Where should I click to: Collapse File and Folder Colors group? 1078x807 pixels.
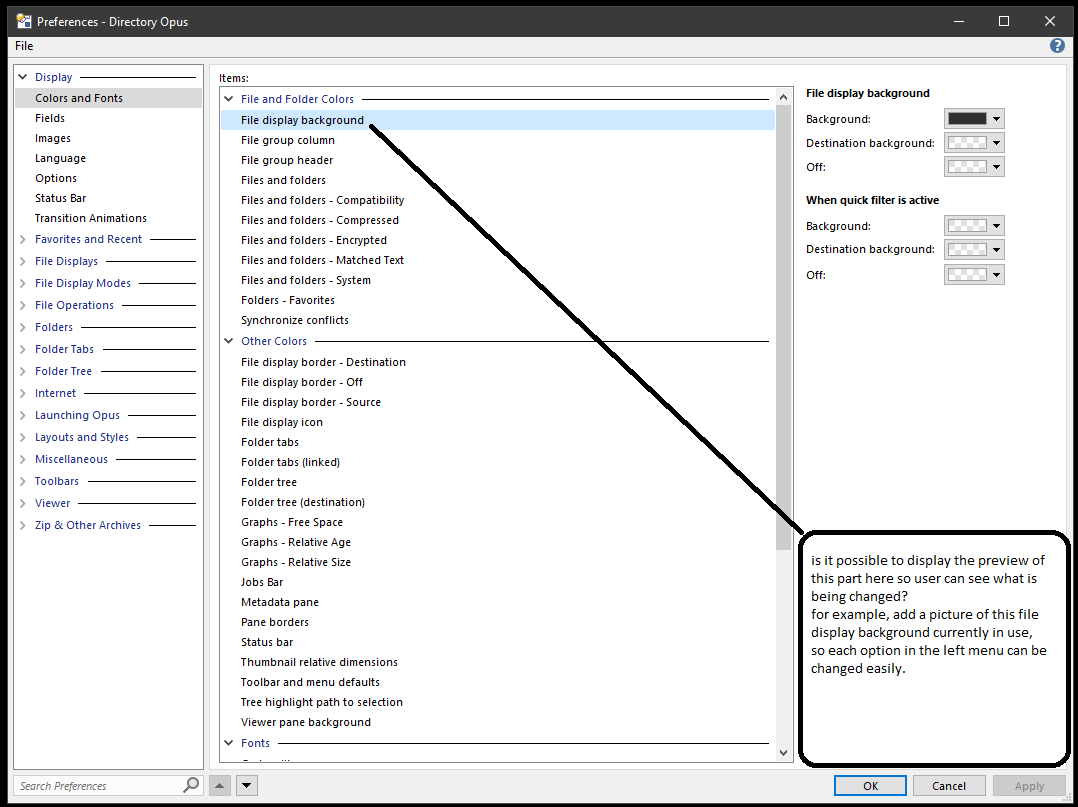tap(229, 99)
